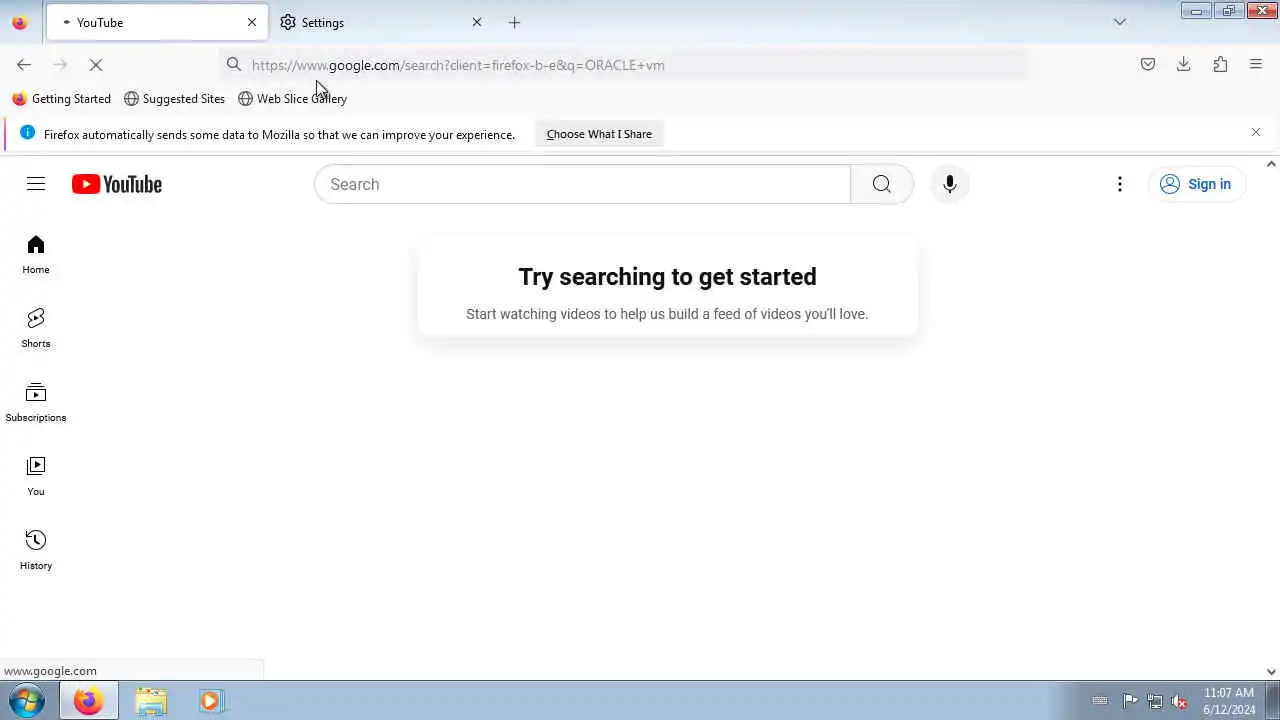Open Getting Started bookmark
Screen dimensions: 1280x720
pyautogui.click(x=61, y=99)
